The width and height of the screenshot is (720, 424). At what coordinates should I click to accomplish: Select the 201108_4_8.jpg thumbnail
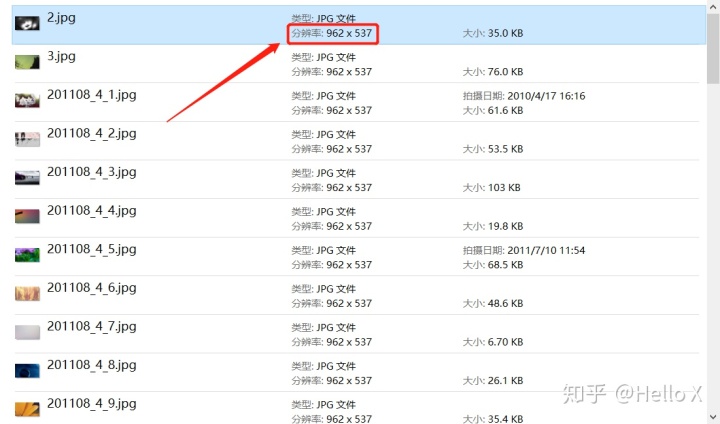(x=27, y=370)
